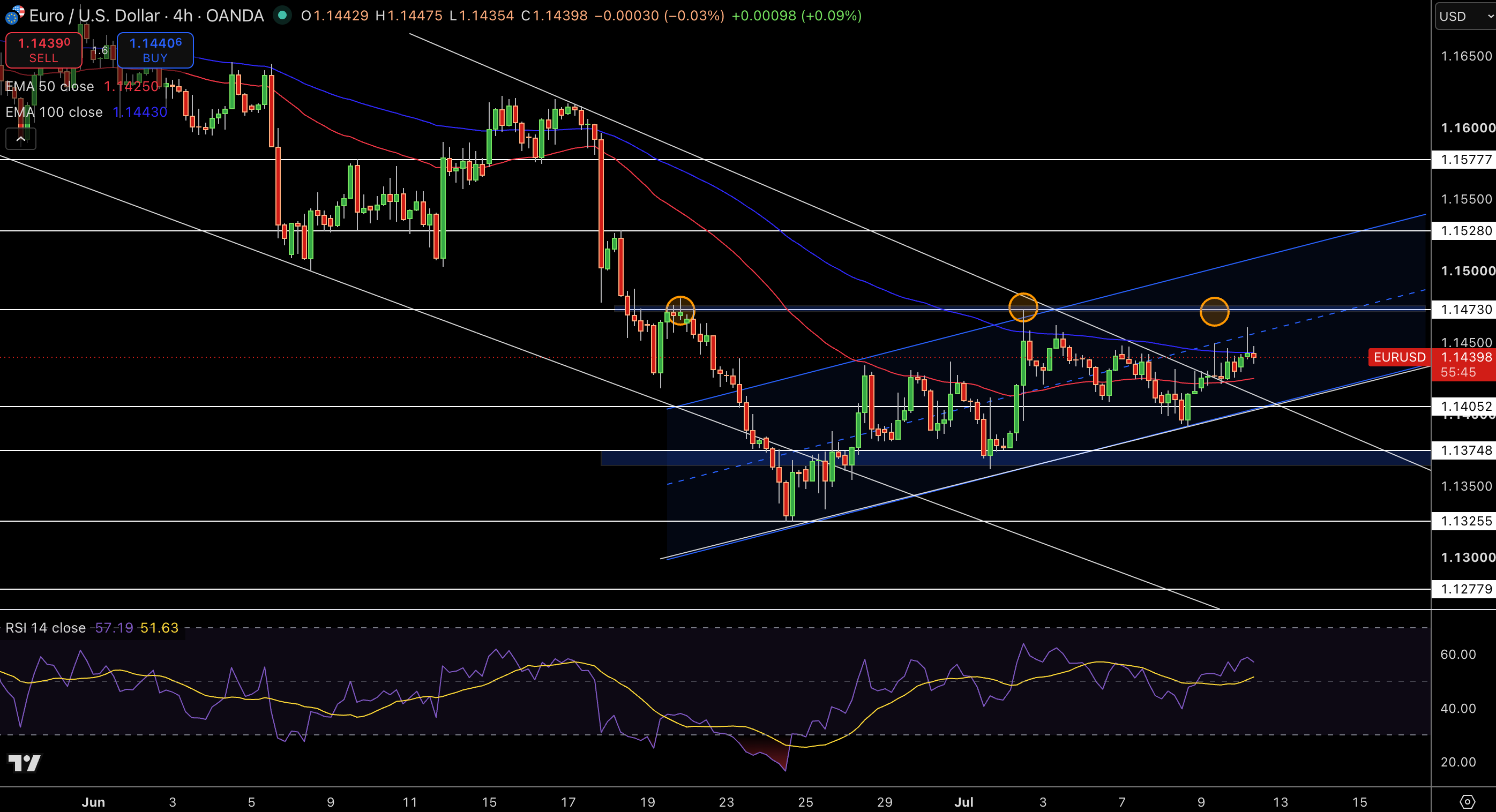Click the 1.14052 horizontal line price label
Image resolution: width=1496 pixels, height=812 pixels.
pyautogui.click(x=1464, y=407)
